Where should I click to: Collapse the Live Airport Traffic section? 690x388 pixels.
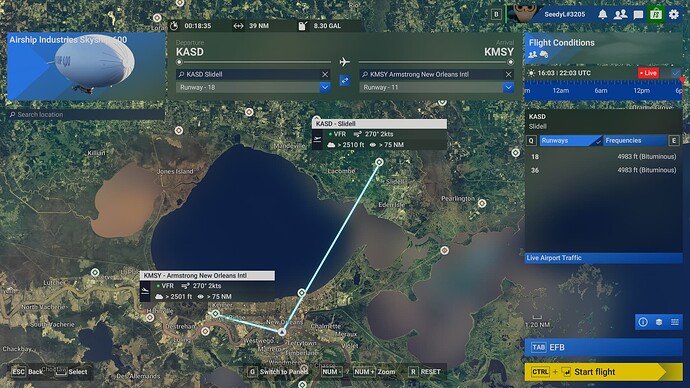click(x=603, y=258)
